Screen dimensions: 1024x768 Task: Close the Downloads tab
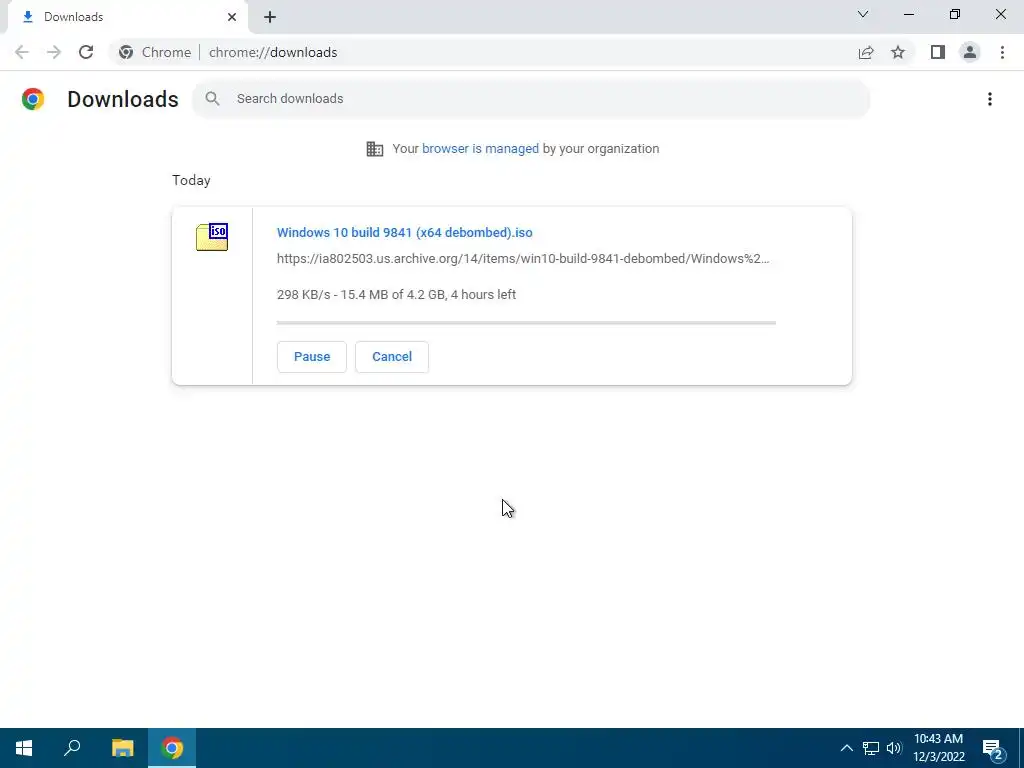click(x=232, y=17)
